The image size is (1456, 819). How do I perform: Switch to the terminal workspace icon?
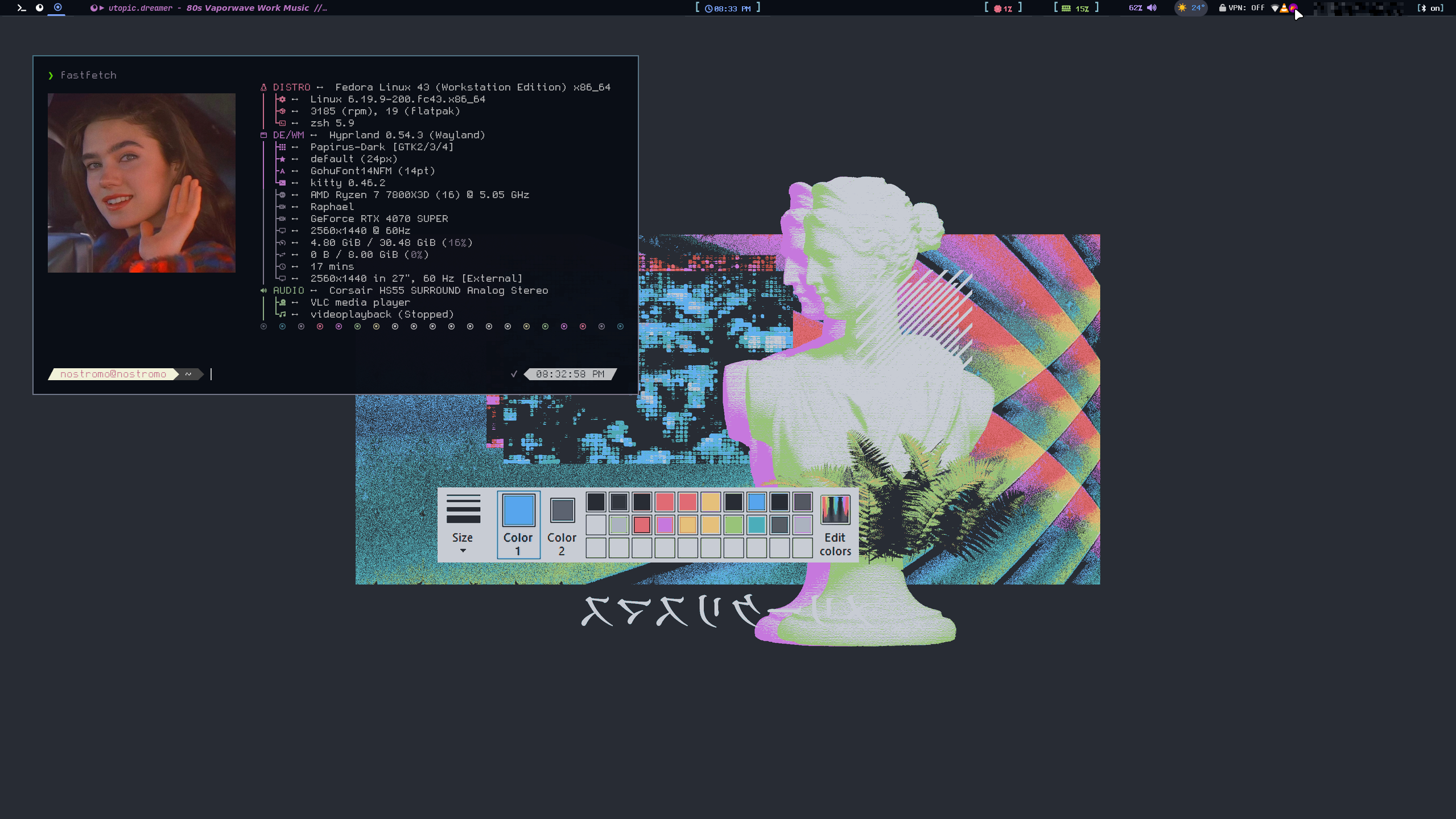coord(22,8)
